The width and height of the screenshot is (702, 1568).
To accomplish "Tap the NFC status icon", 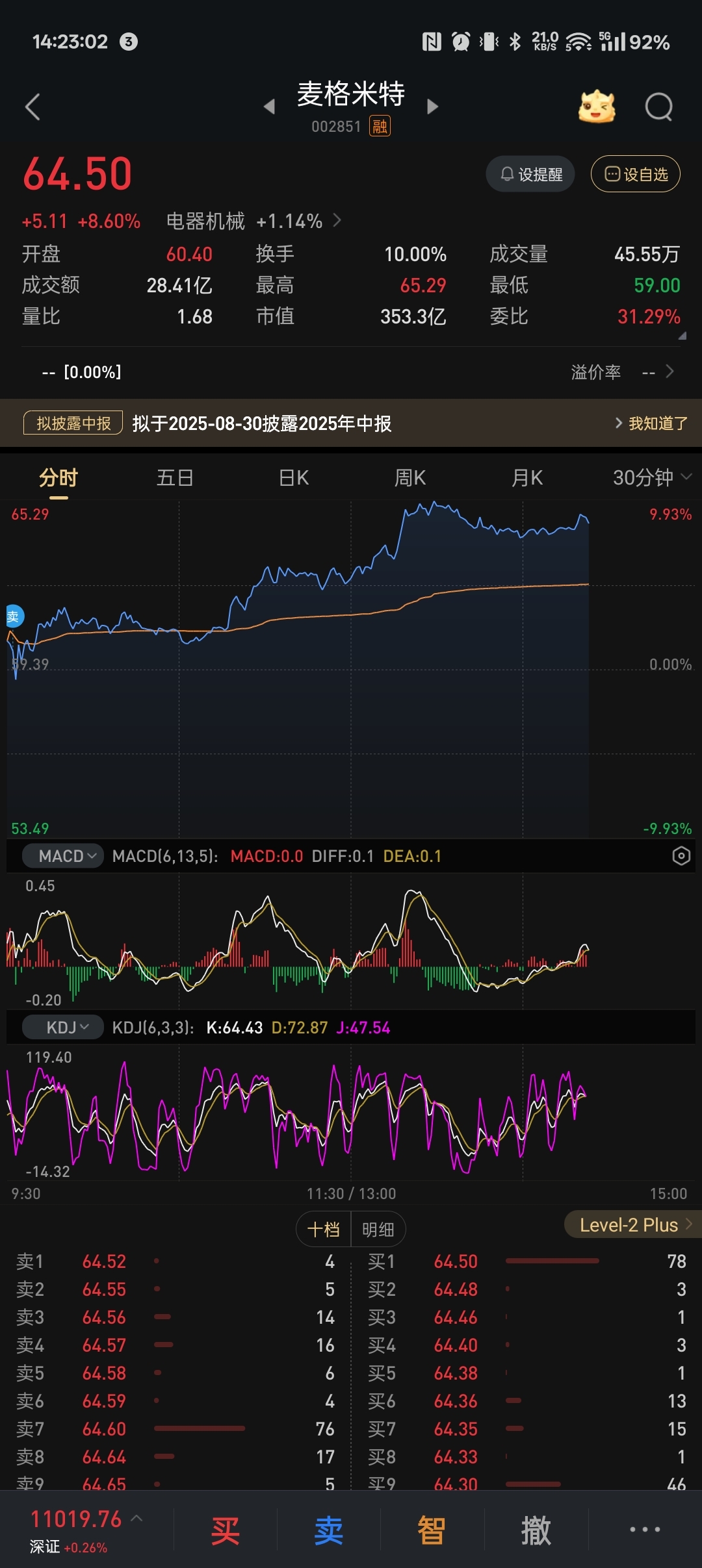I will (432, 42).
